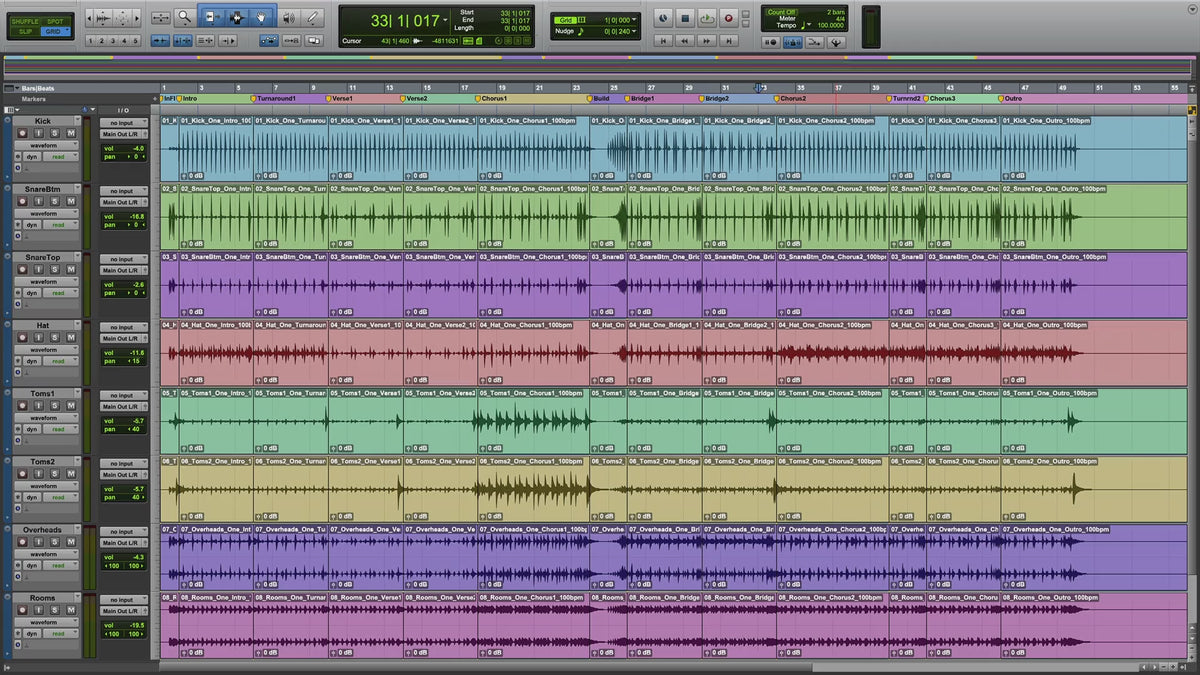The width and height of the screenshot is (1200, 675).
Task: Select the Zoomer magnifying glass tool
Action: 185,17
